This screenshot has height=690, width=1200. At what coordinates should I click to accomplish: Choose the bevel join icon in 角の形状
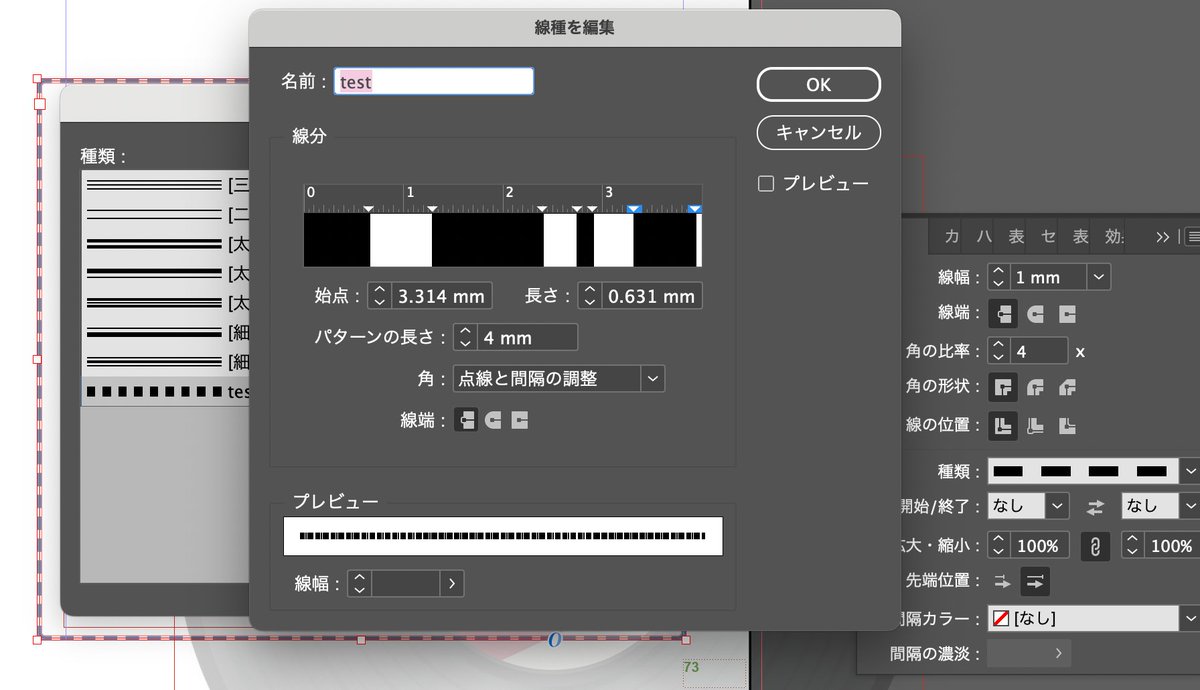coord(1068,387)
